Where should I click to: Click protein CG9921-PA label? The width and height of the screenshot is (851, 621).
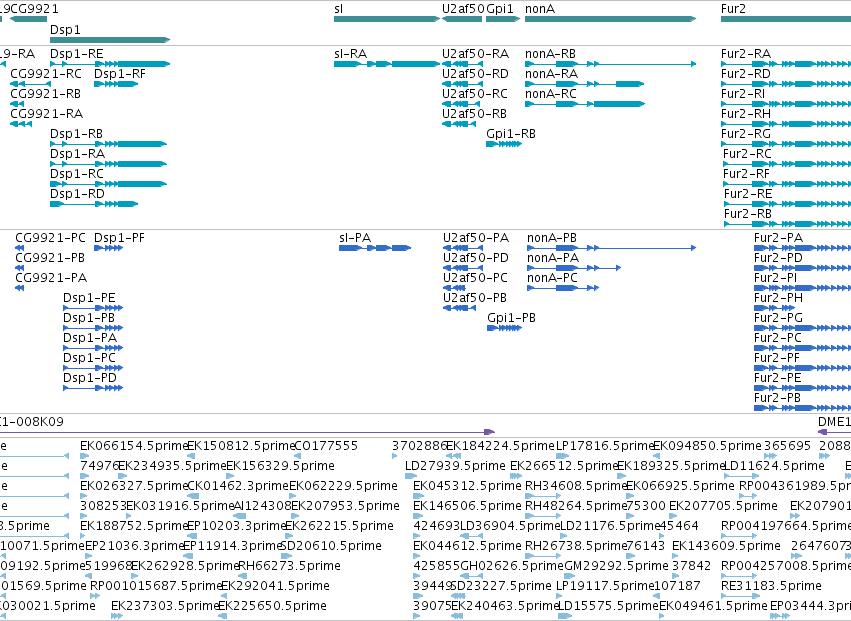(51, 278)
